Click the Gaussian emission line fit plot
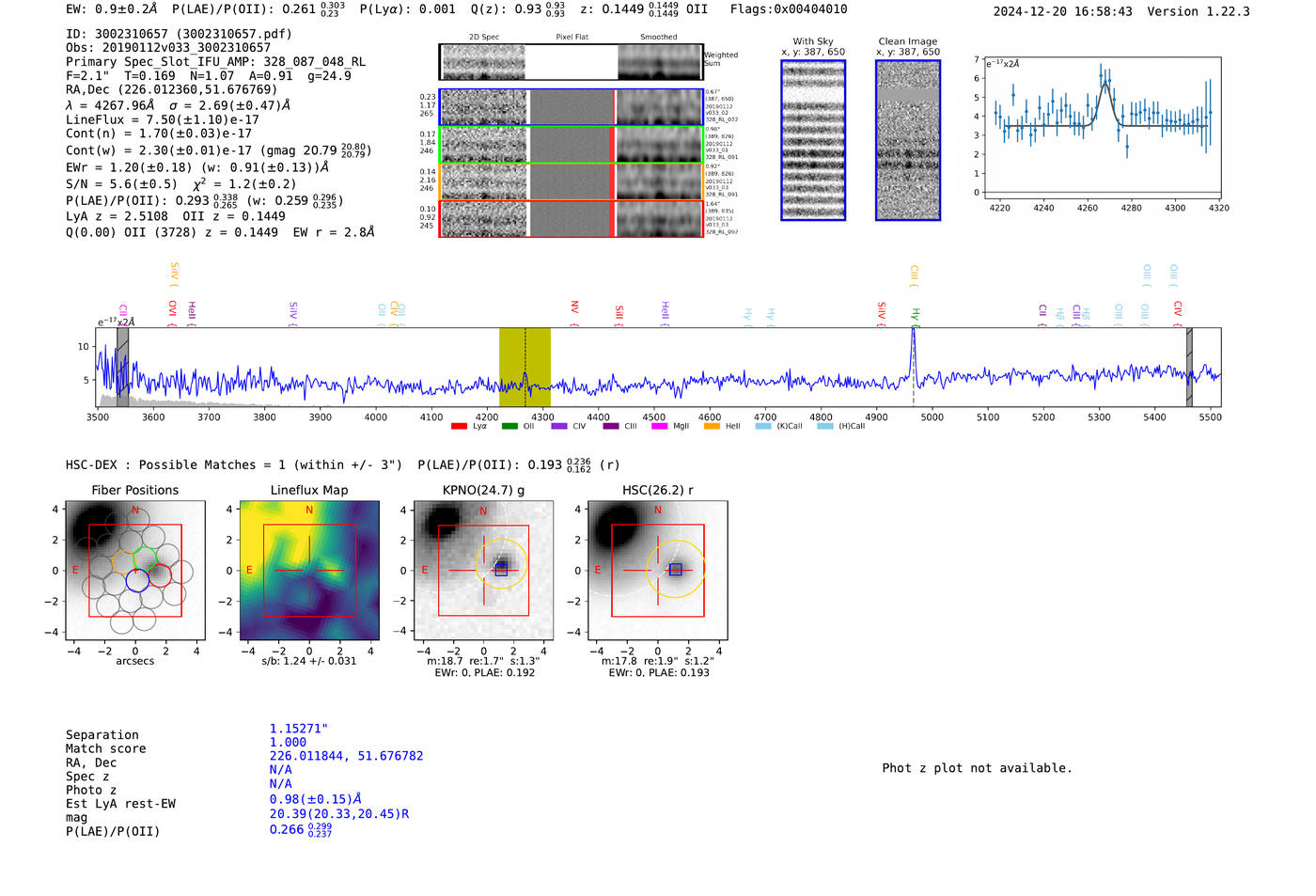Viewport: 1316px width, 896px height. pyautogui.click(x=1103, y=129)
